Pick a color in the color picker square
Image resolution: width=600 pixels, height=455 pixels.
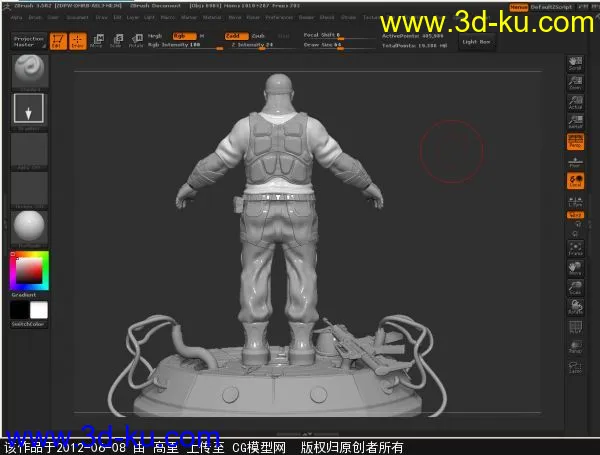point(29,270)
